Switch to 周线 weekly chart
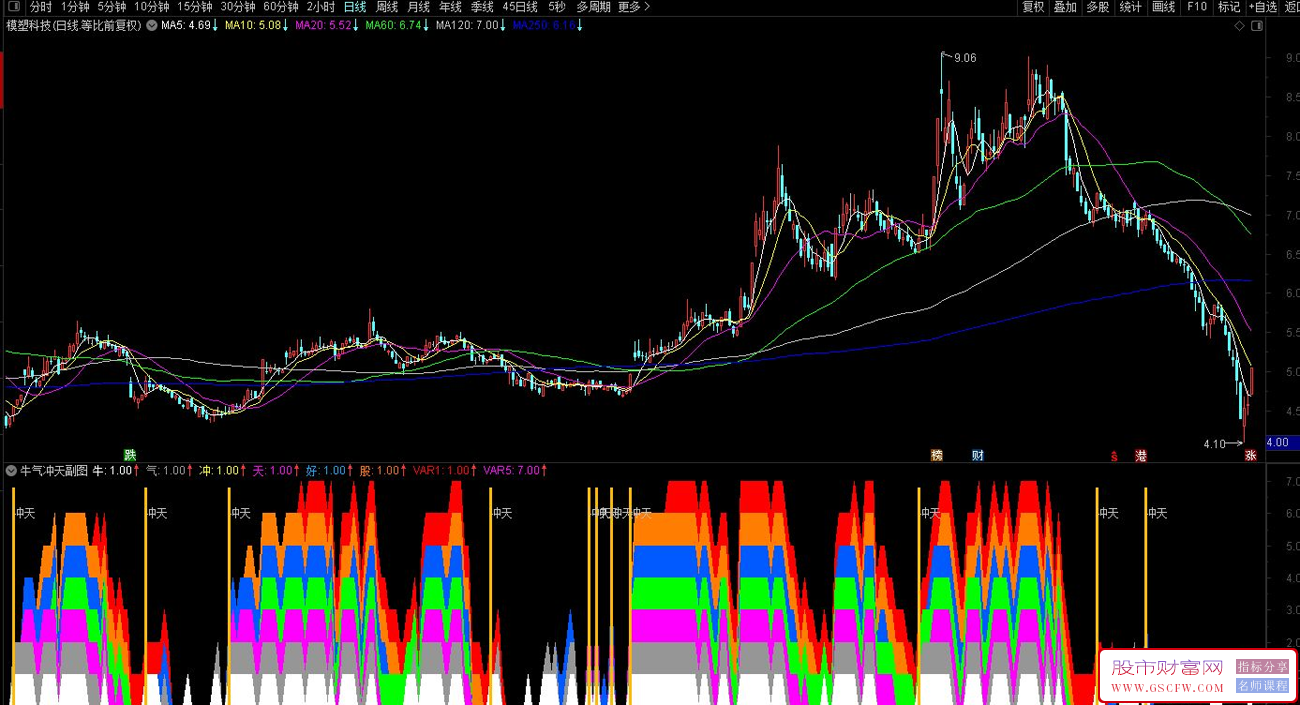The image size is (1300, 705). click(x=387, y=7)
